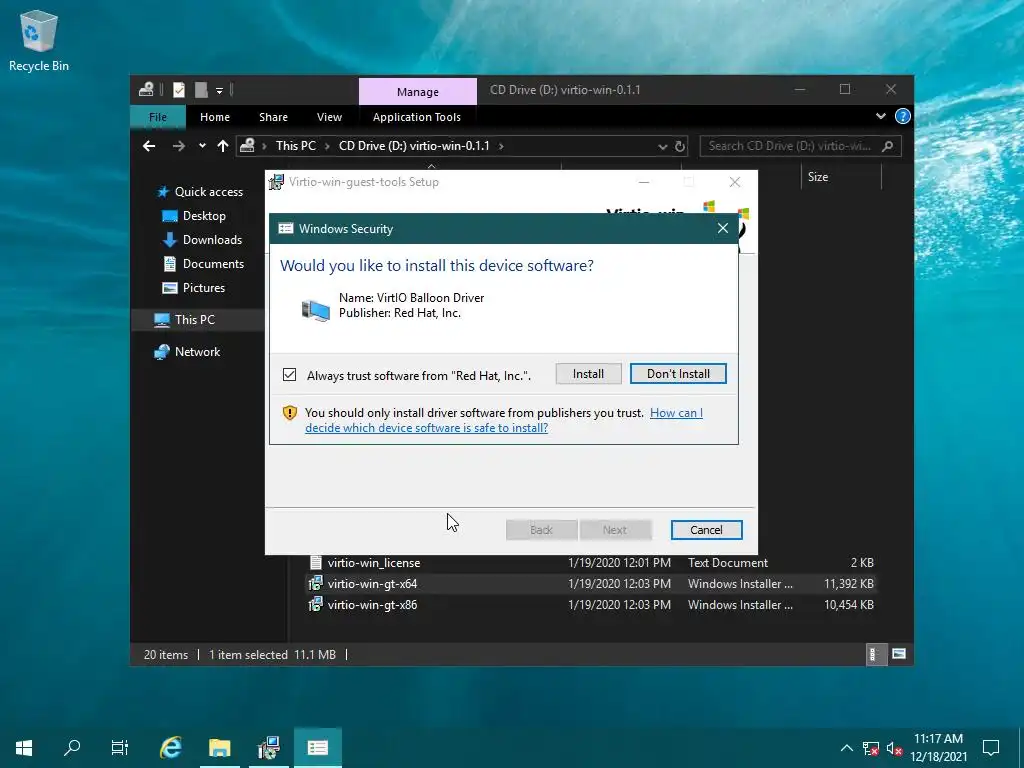
Task: Cancel the Virtio-win-guest-tools Setup
Action: [706, 530]
